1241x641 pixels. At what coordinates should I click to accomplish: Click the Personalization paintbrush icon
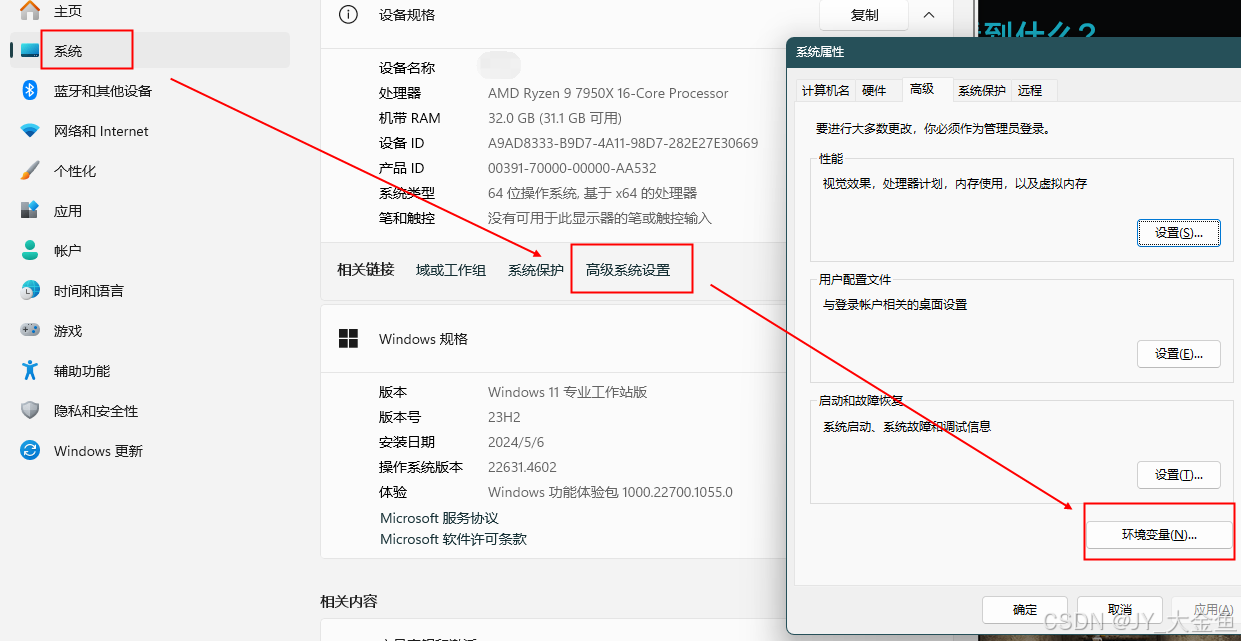point(30,170)
